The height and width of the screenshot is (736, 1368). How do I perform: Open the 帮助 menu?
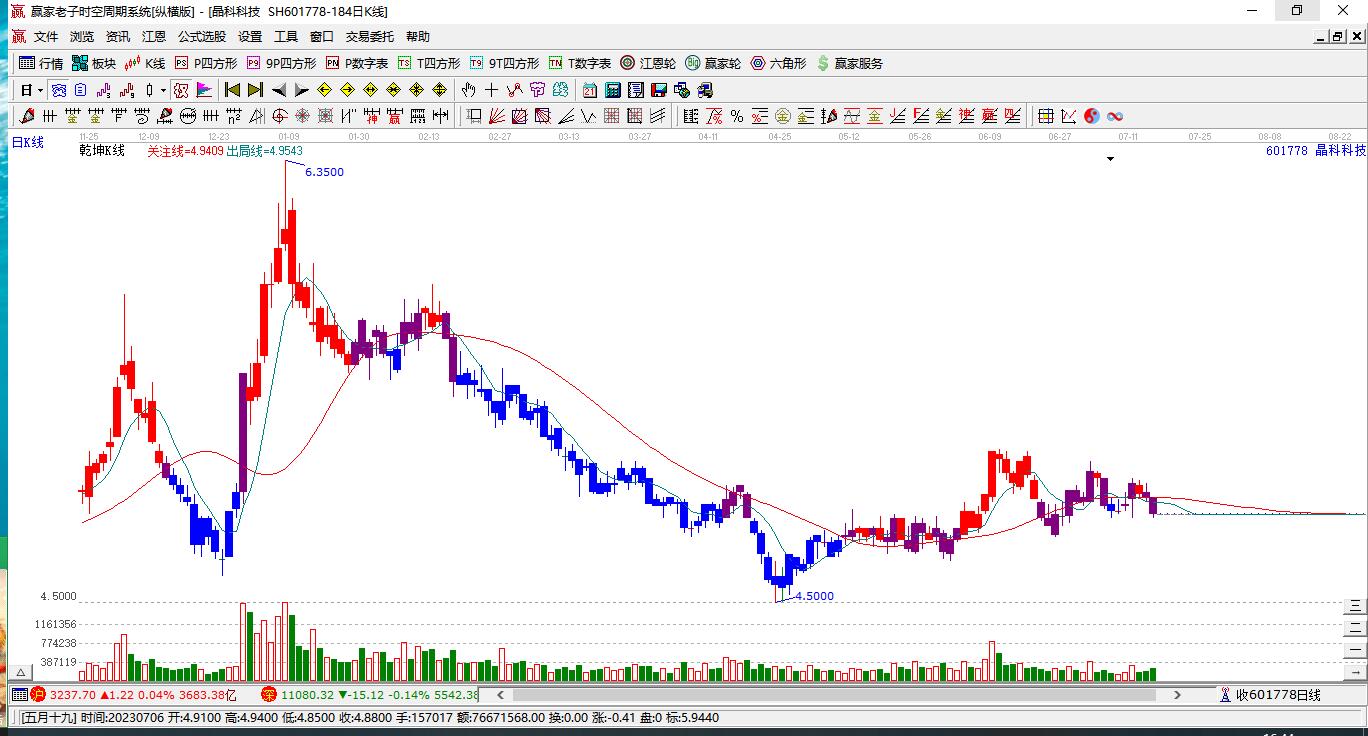point(418,37)
